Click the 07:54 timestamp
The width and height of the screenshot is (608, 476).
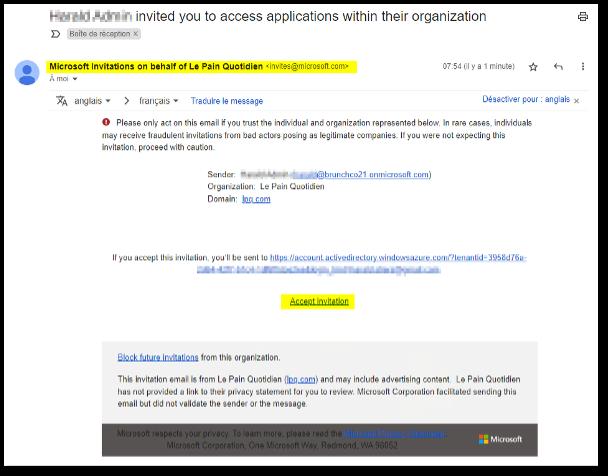click(x=478, y=66)
